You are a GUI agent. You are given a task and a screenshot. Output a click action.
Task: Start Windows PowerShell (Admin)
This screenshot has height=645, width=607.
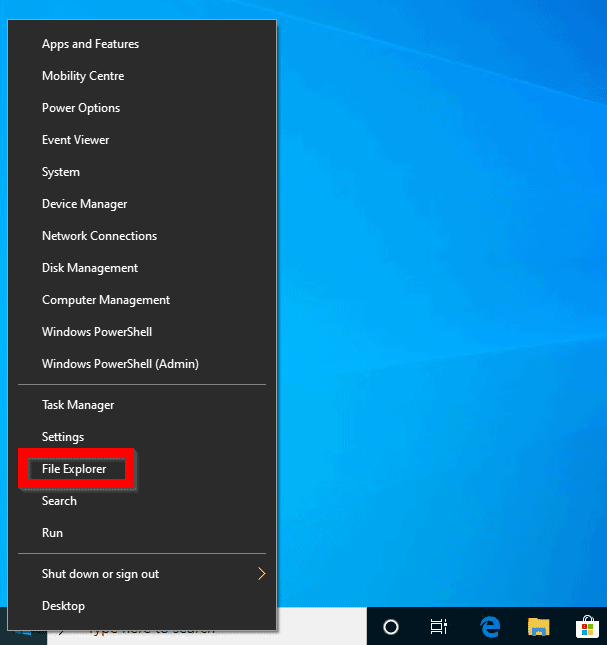(x=142, y=364)
